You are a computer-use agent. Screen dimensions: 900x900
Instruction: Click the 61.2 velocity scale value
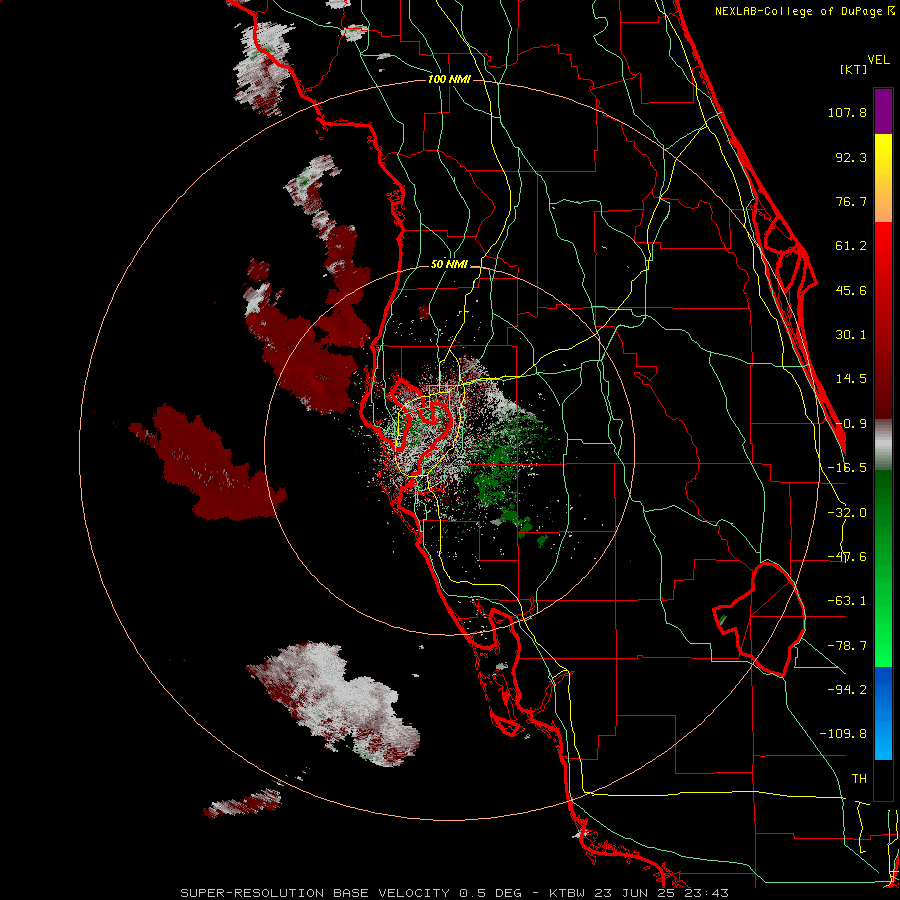[x=851, y=246]
